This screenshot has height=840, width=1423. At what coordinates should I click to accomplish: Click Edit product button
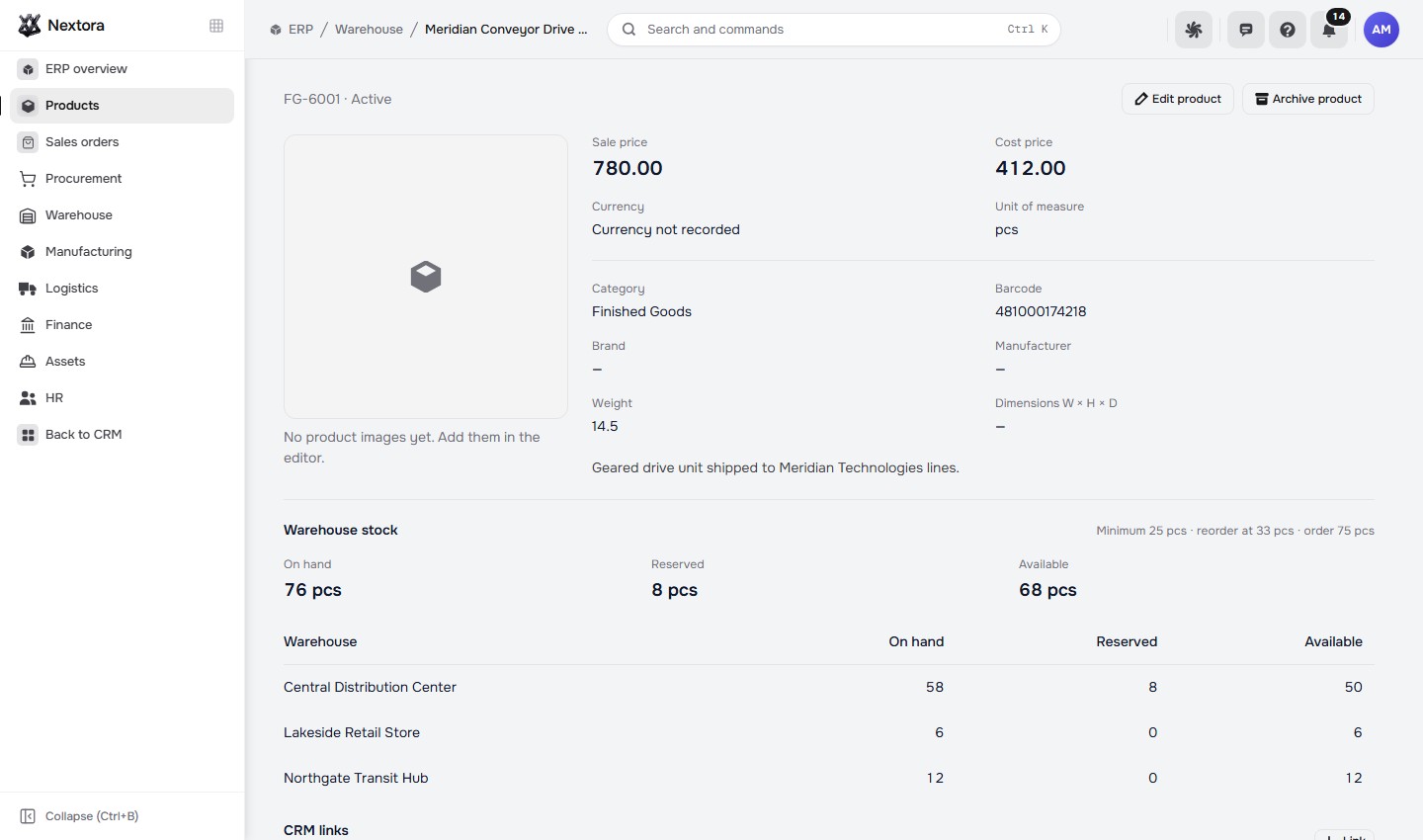tap(1178, 99)
